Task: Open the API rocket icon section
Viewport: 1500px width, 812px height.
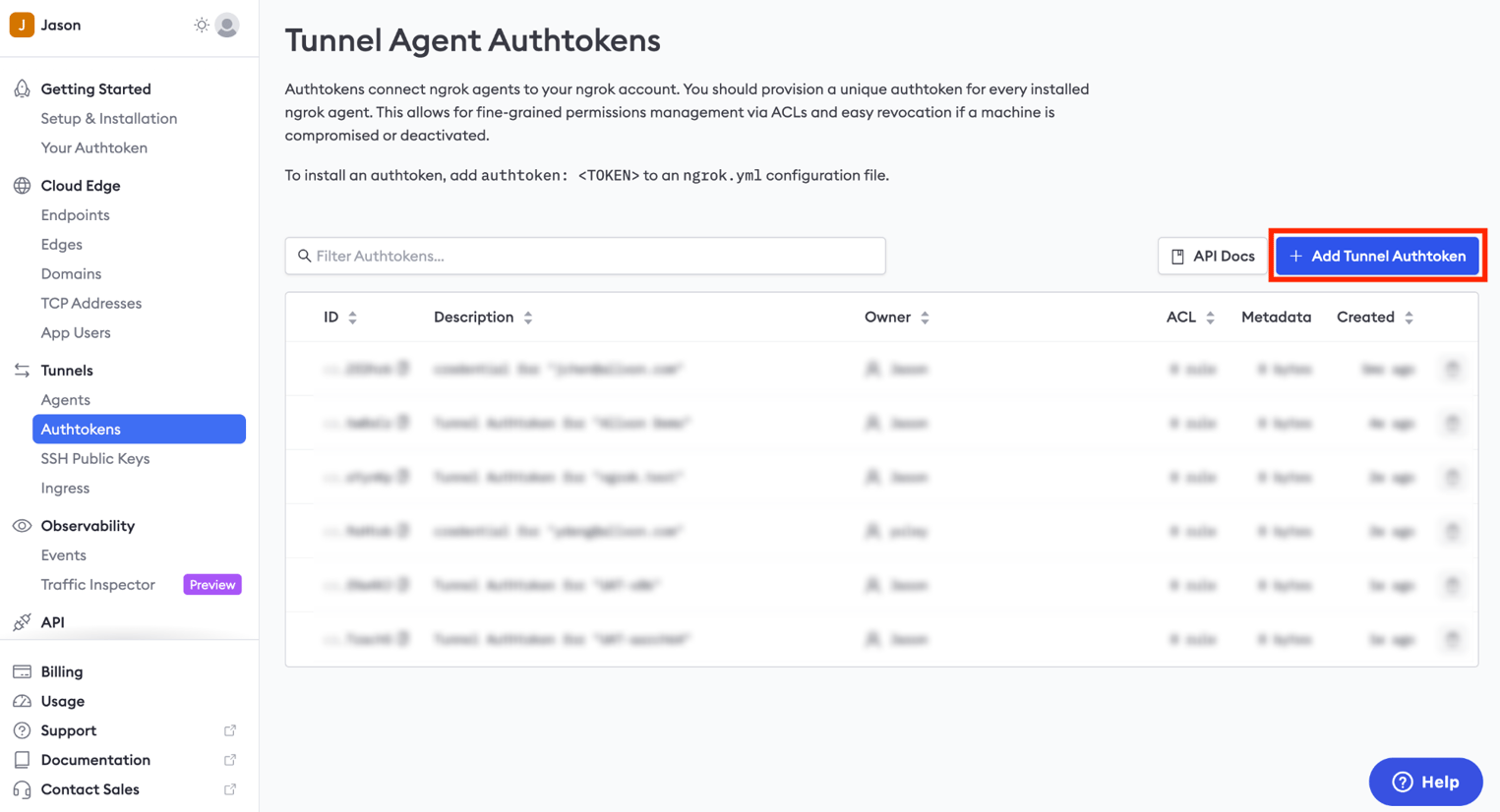Action: tap(21, 621)
